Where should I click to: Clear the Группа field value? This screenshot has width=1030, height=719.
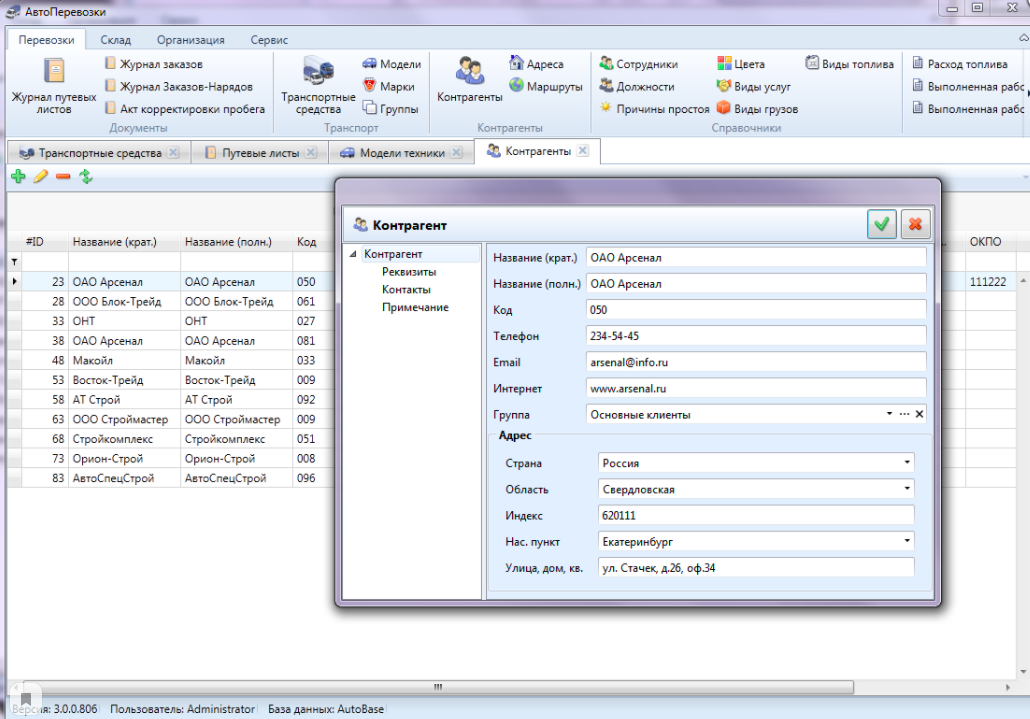pyautogui.click(x=920, y=414)
